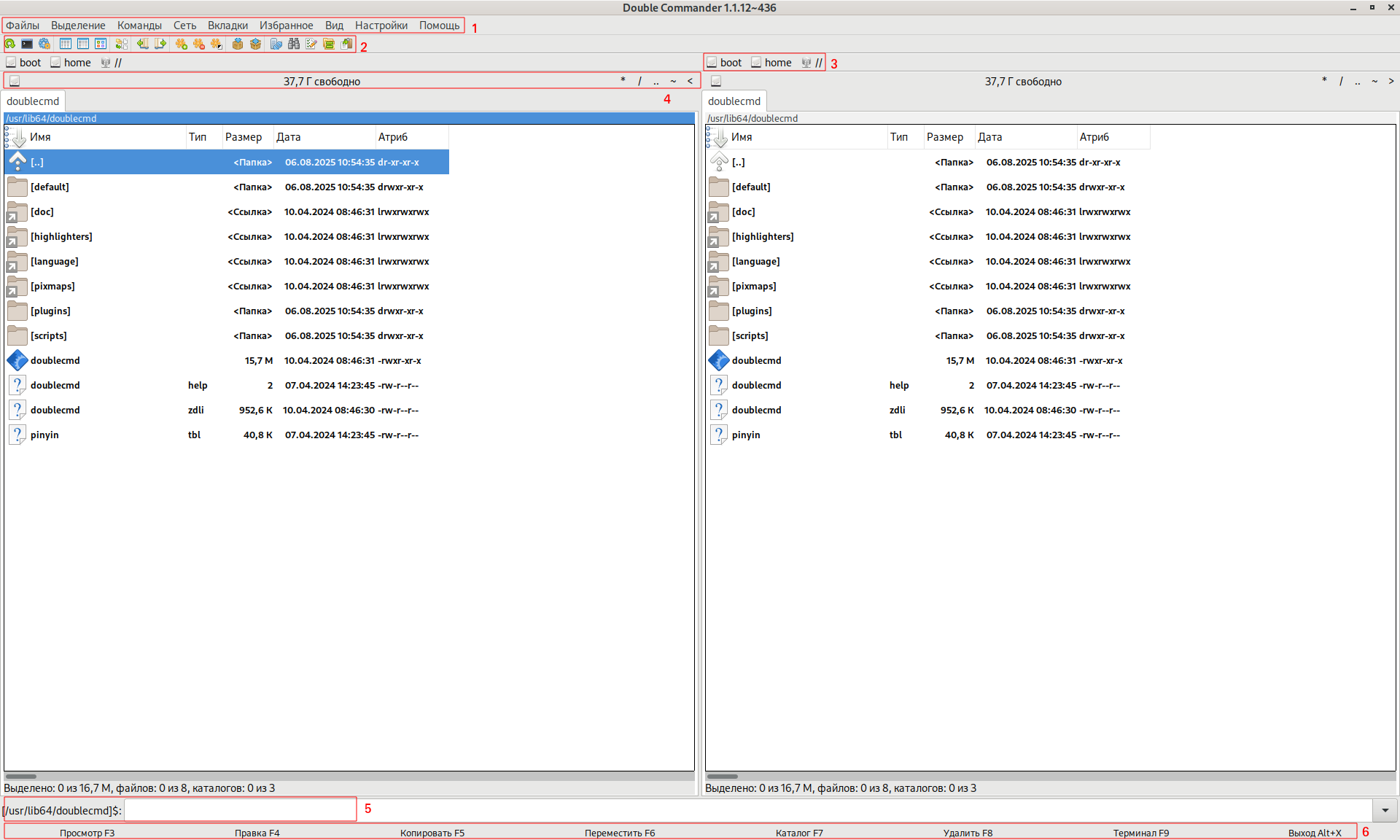Open the left panel drive list button
1400x840 pixels.
[15, 81]
